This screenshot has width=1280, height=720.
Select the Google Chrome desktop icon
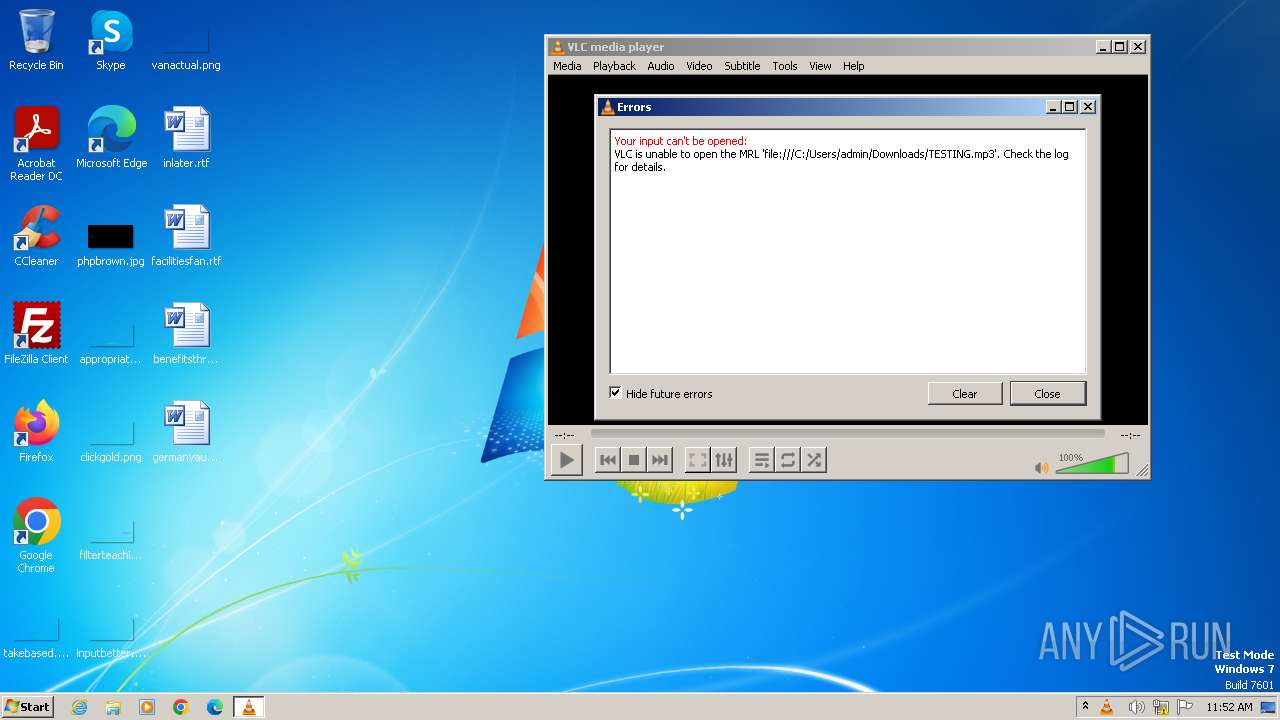[36, 536]
